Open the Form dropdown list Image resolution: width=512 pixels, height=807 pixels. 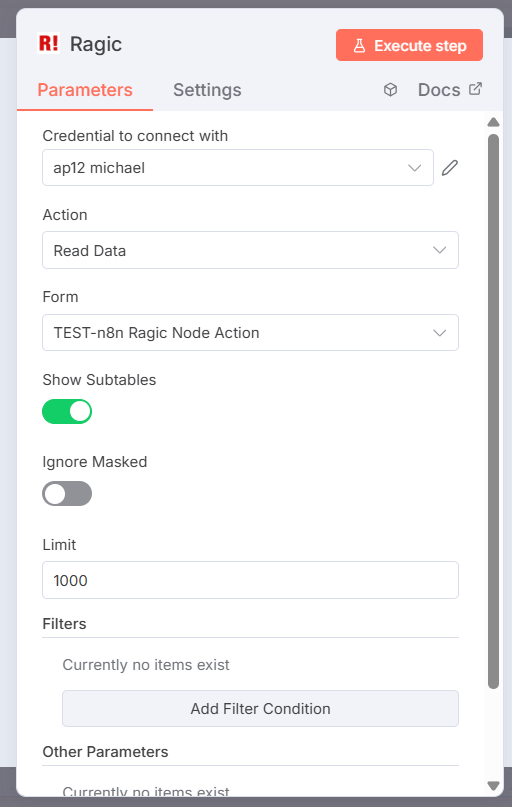(250, 332)
